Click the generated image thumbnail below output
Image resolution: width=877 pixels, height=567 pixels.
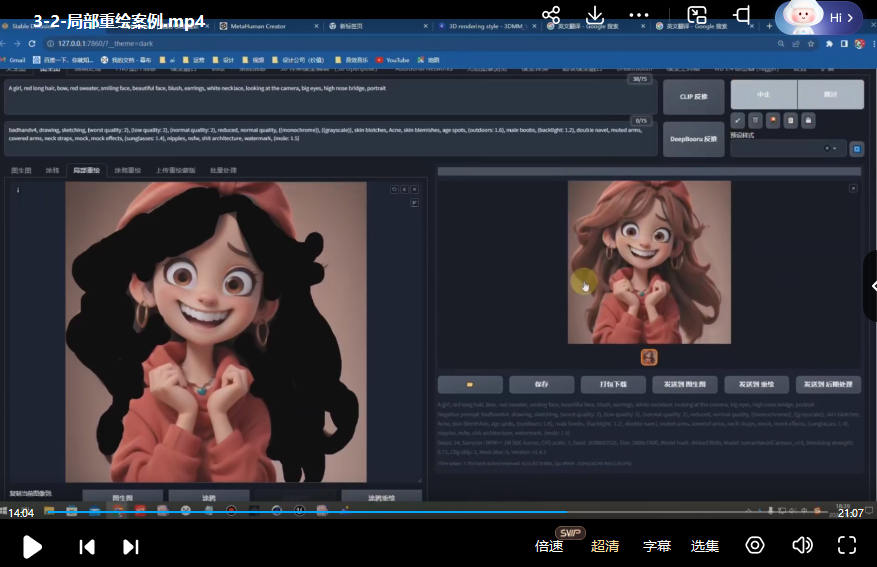tap(649, 357)
